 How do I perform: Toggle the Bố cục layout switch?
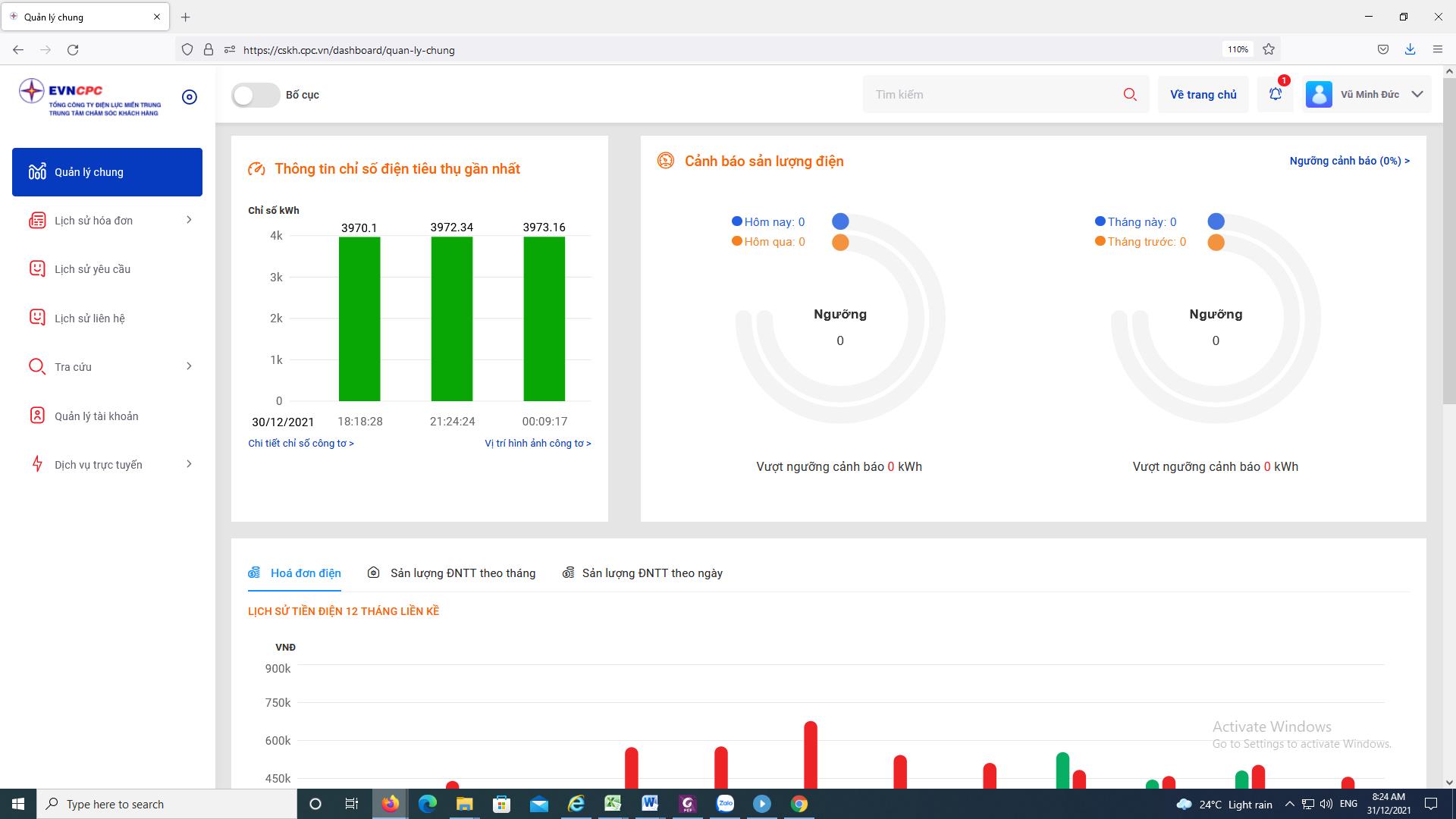point(256,95)
